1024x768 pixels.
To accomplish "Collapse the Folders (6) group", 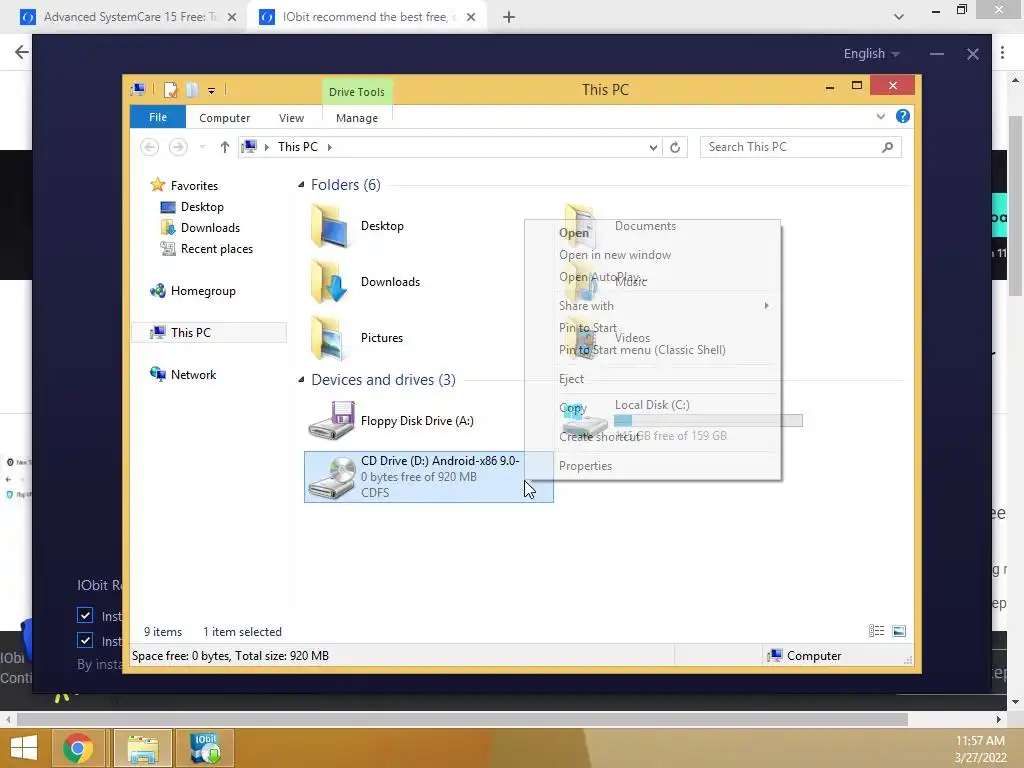I will point(301,185).
